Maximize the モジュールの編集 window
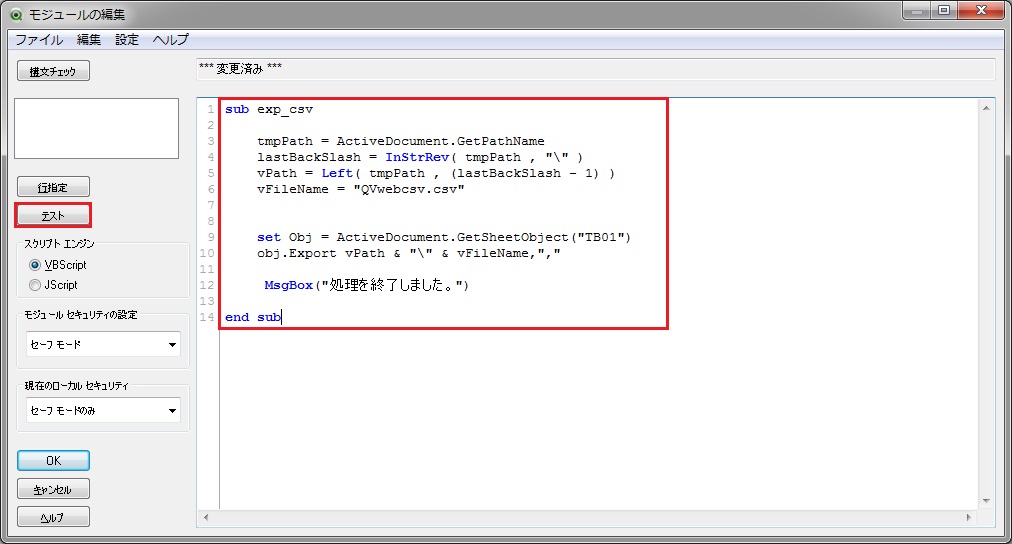This screenshot has width=1012, height=544. (944, 10)
